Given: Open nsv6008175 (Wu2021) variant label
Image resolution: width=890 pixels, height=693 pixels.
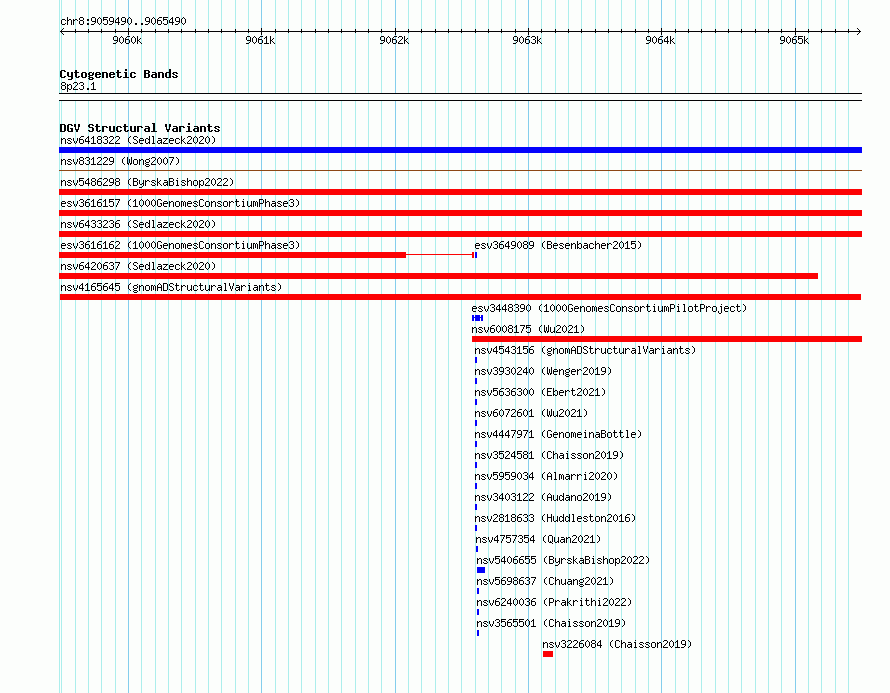Looking at the screenshot, I should pyautogui.click(x=528, y=329).
